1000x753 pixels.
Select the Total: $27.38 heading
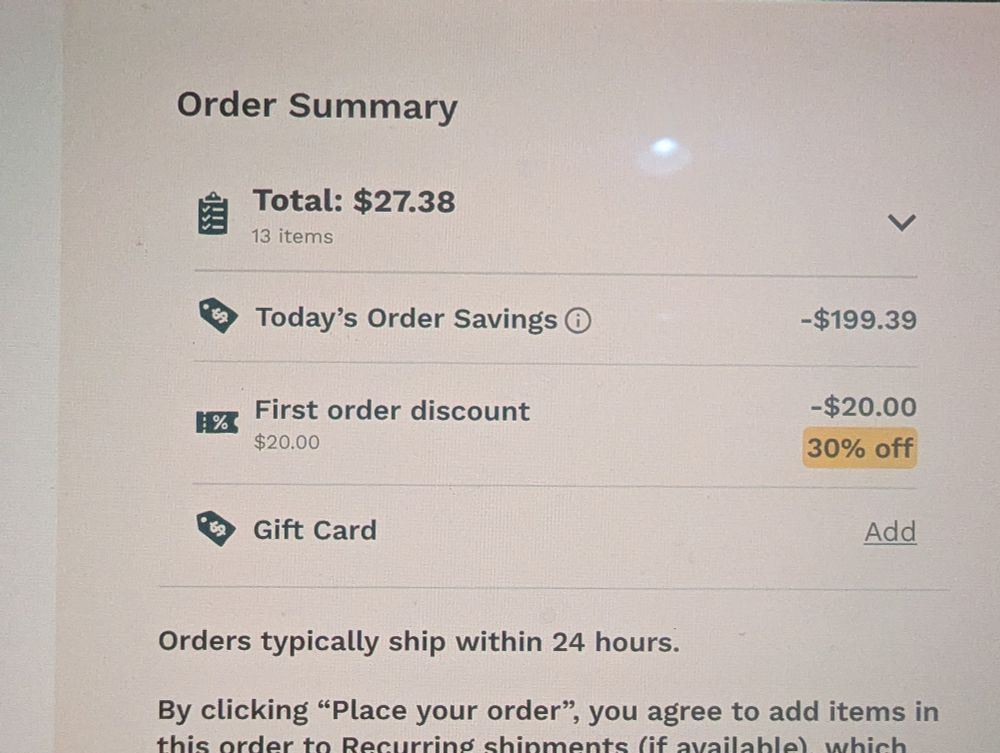[x=354, y=201]
